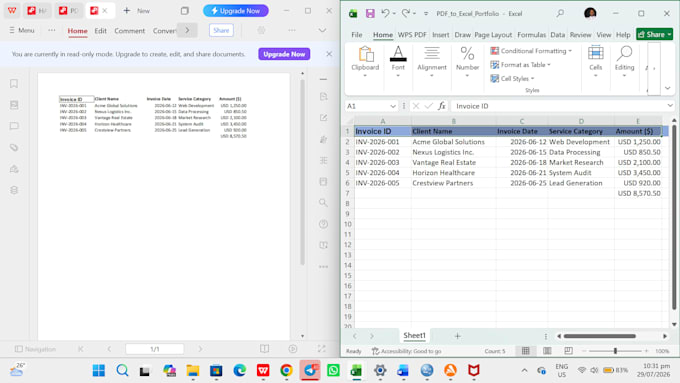The image size is (680, 383).
Task: Open the Menu button in PDF viewer
Action: click(22, 30)
